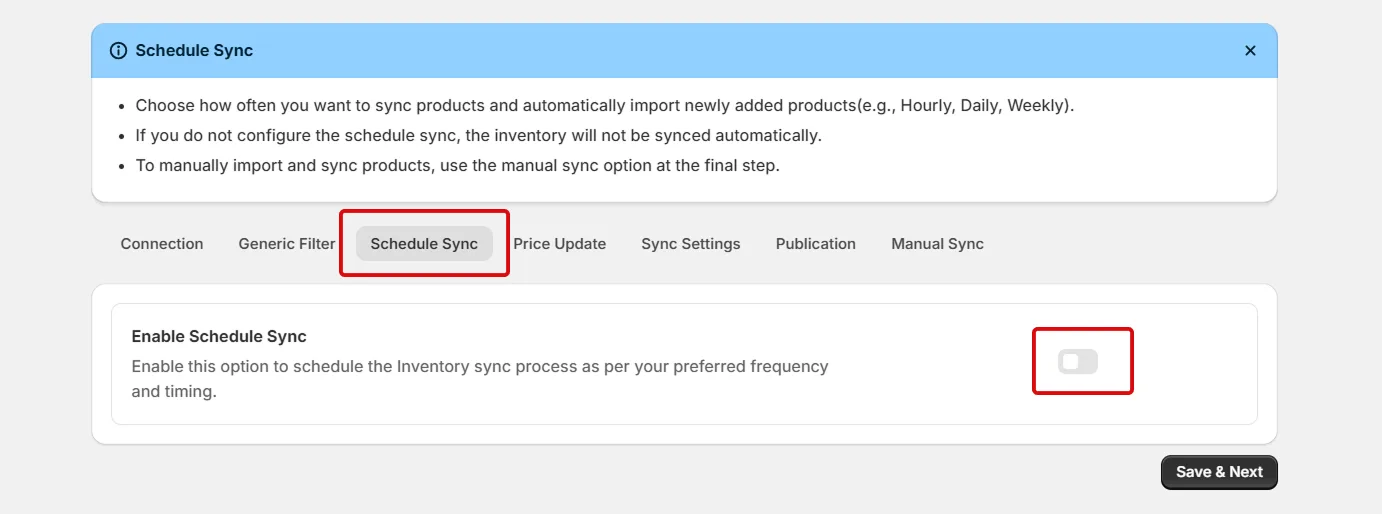The height and width of the screenshot is (514, 1382).
Task: Go to the Price Update tab
Action: click(560, 244)
